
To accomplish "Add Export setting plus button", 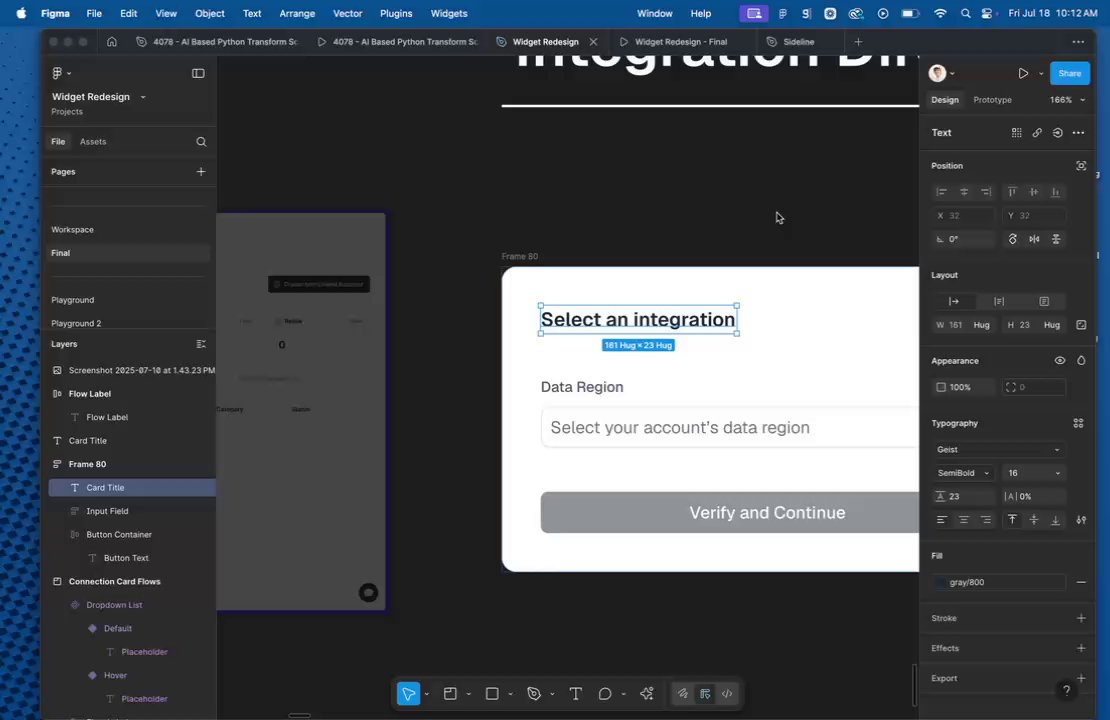I will pyautogui.click(x=1081, y=678).
